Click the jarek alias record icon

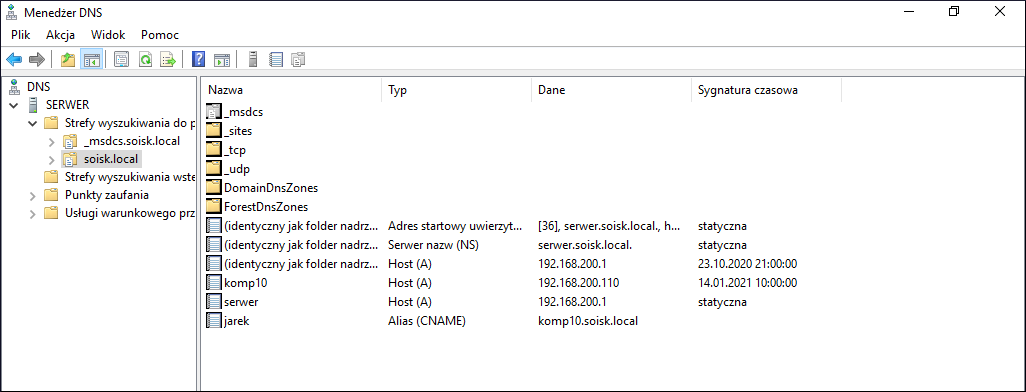215,321
